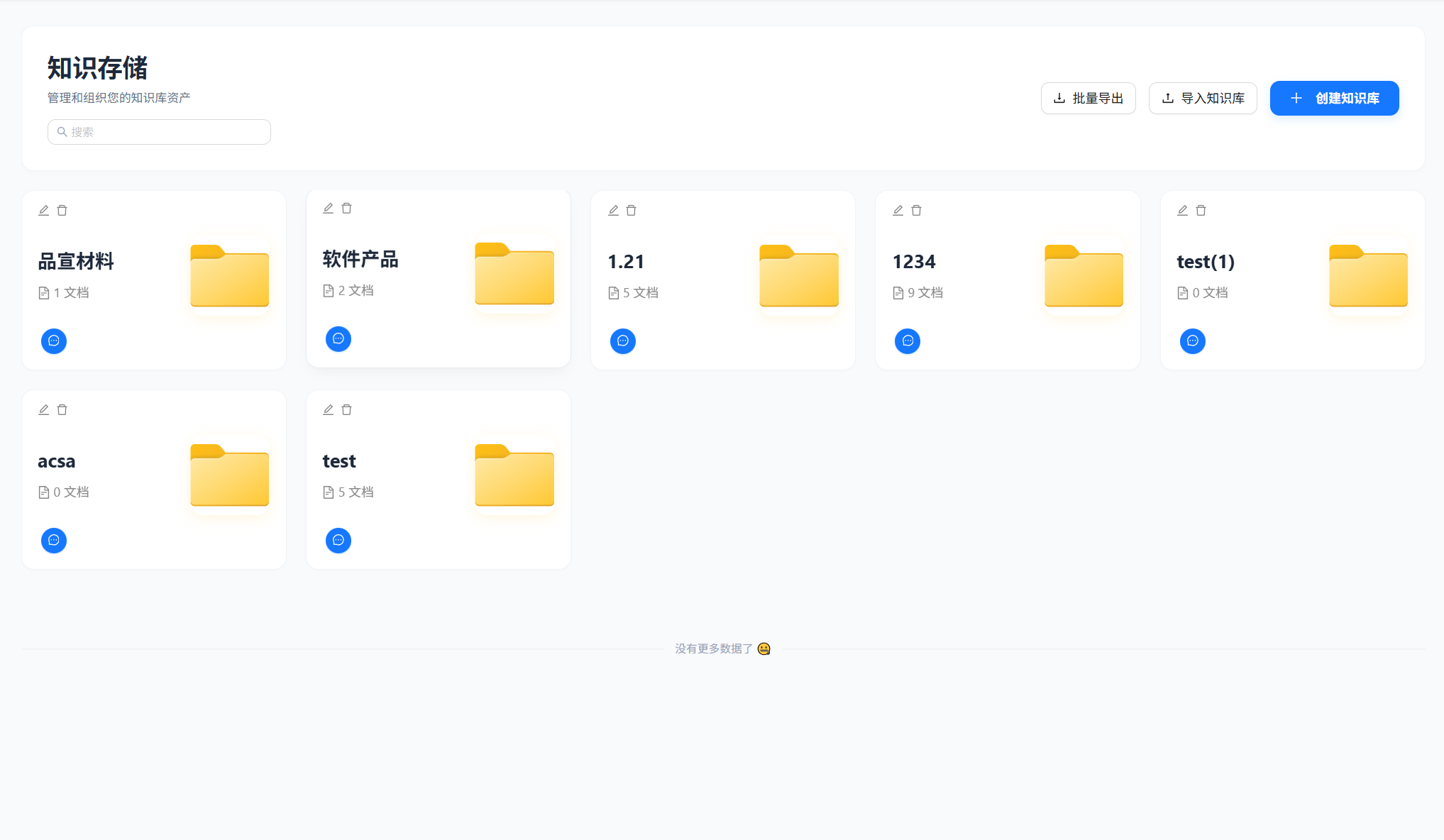Delete the 软件产品 knowledge base via trash icon
Screen dimensions: 1444x840
346,208
